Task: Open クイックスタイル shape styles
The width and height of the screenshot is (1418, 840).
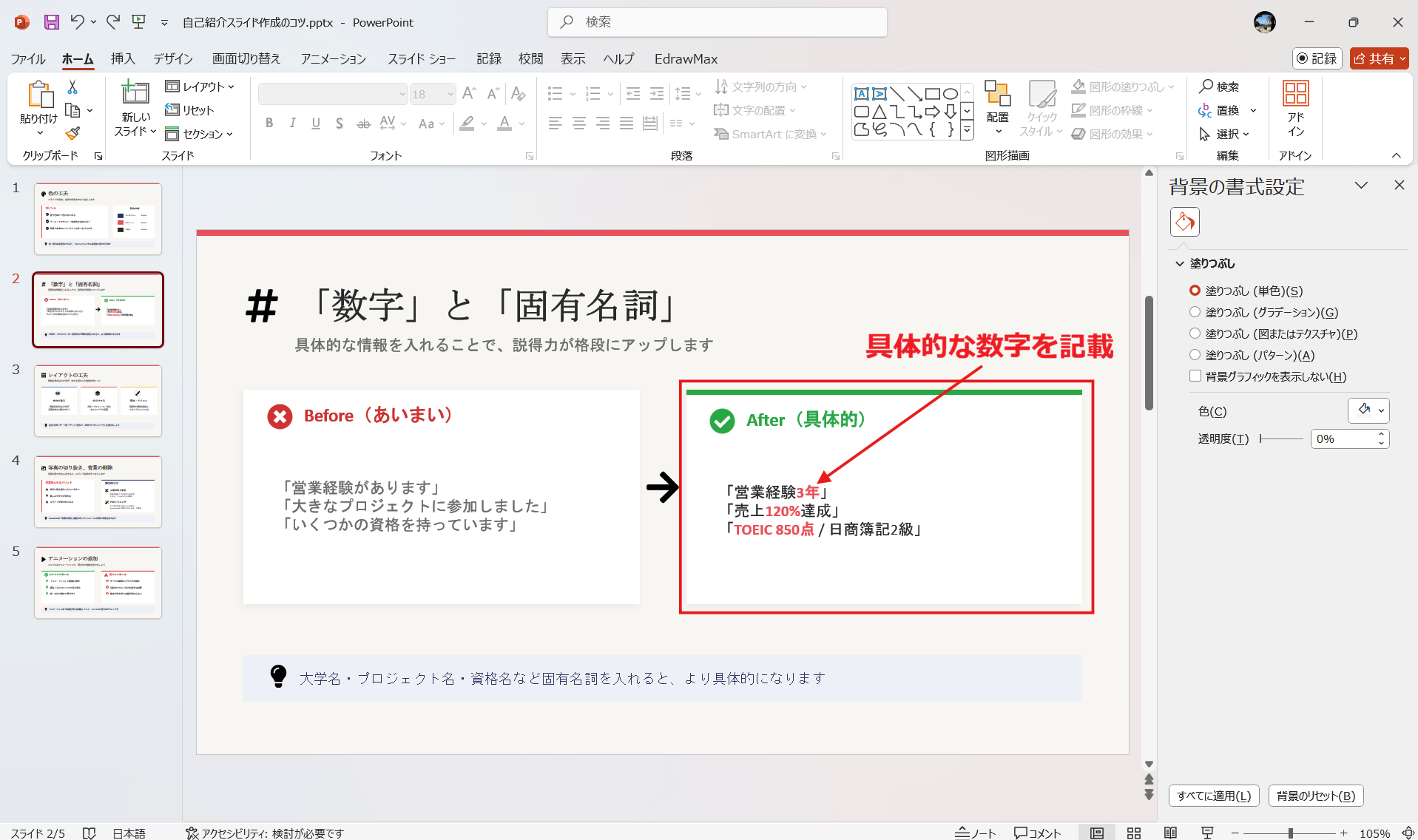Action: [1041, 109]
